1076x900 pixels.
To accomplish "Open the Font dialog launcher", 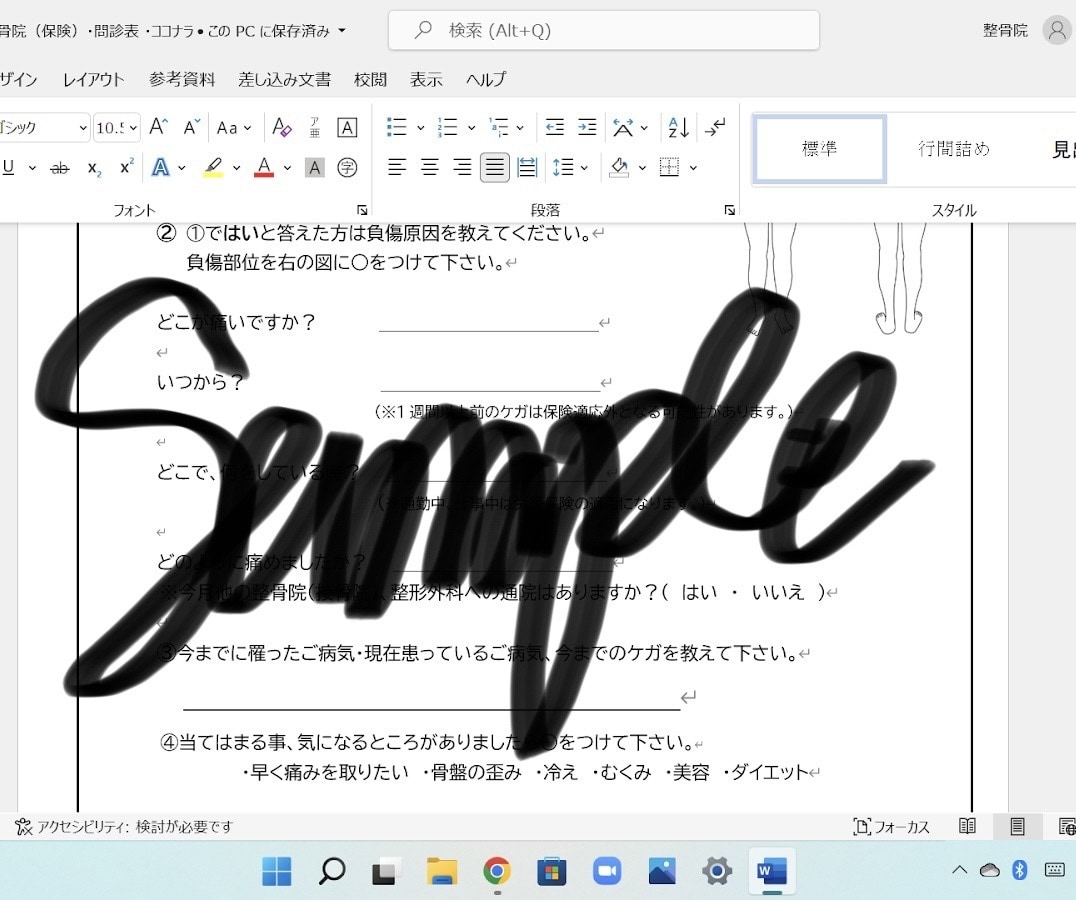I will click(362, 210).
